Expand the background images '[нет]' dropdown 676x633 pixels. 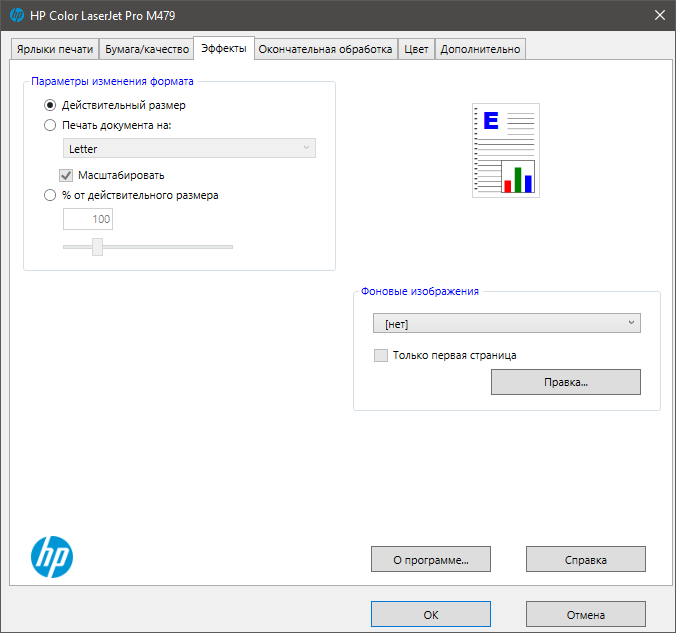(x=507, y=323)
